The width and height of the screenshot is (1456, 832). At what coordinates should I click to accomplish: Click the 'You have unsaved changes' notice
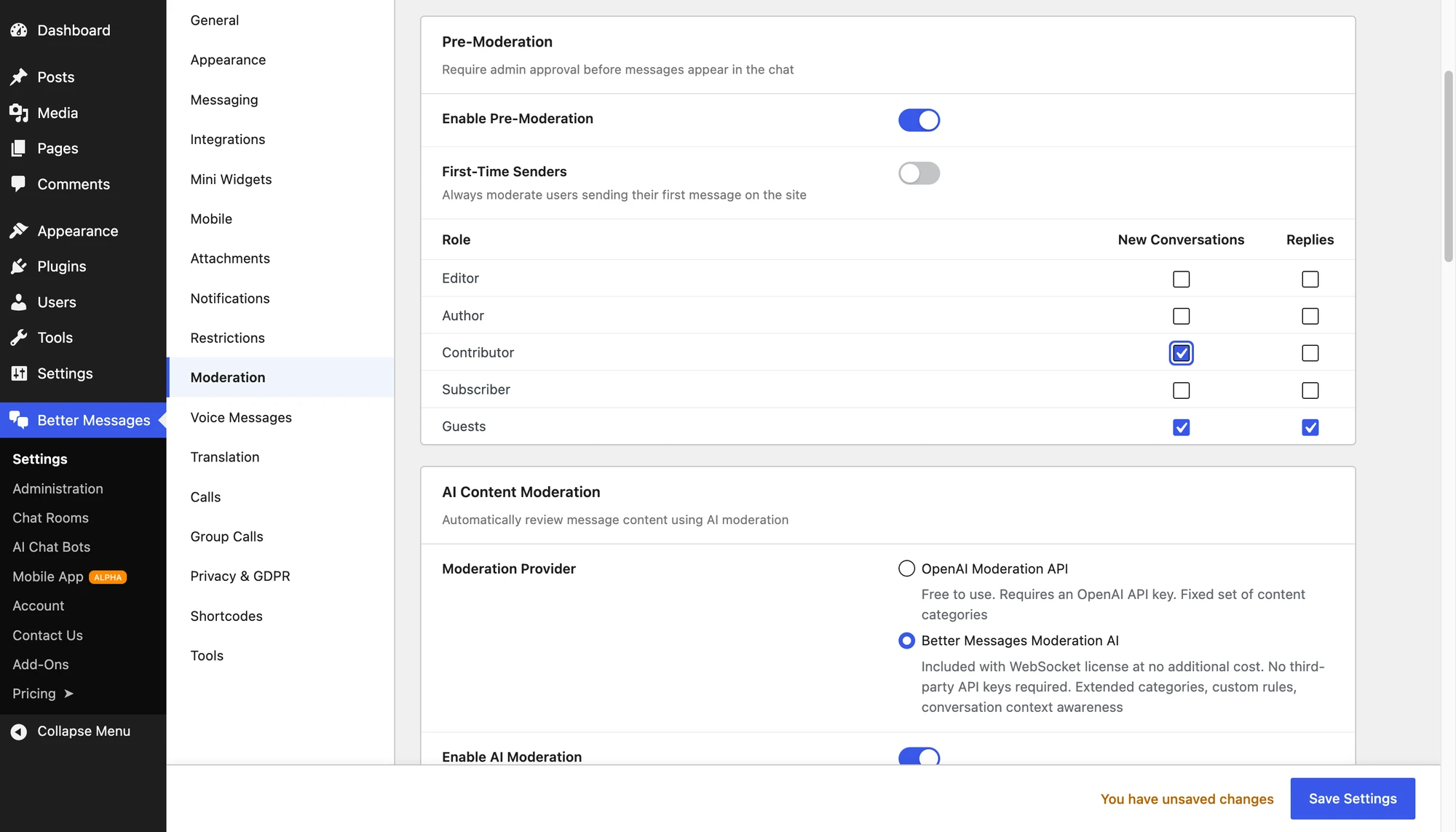(x=1187, y=799)
